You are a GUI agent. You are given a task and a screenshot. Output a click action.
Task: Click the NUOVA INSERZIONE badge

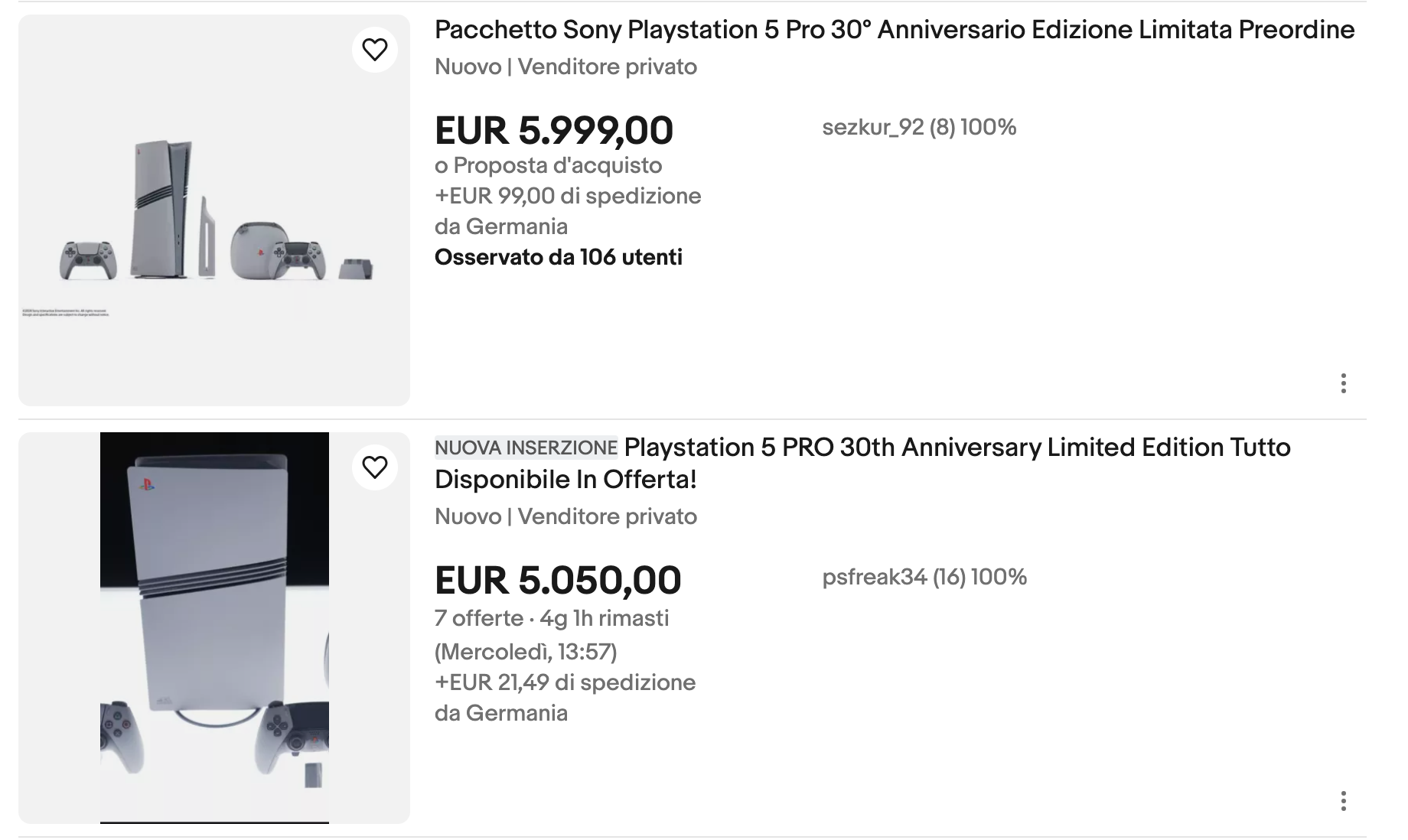point(526,448)
